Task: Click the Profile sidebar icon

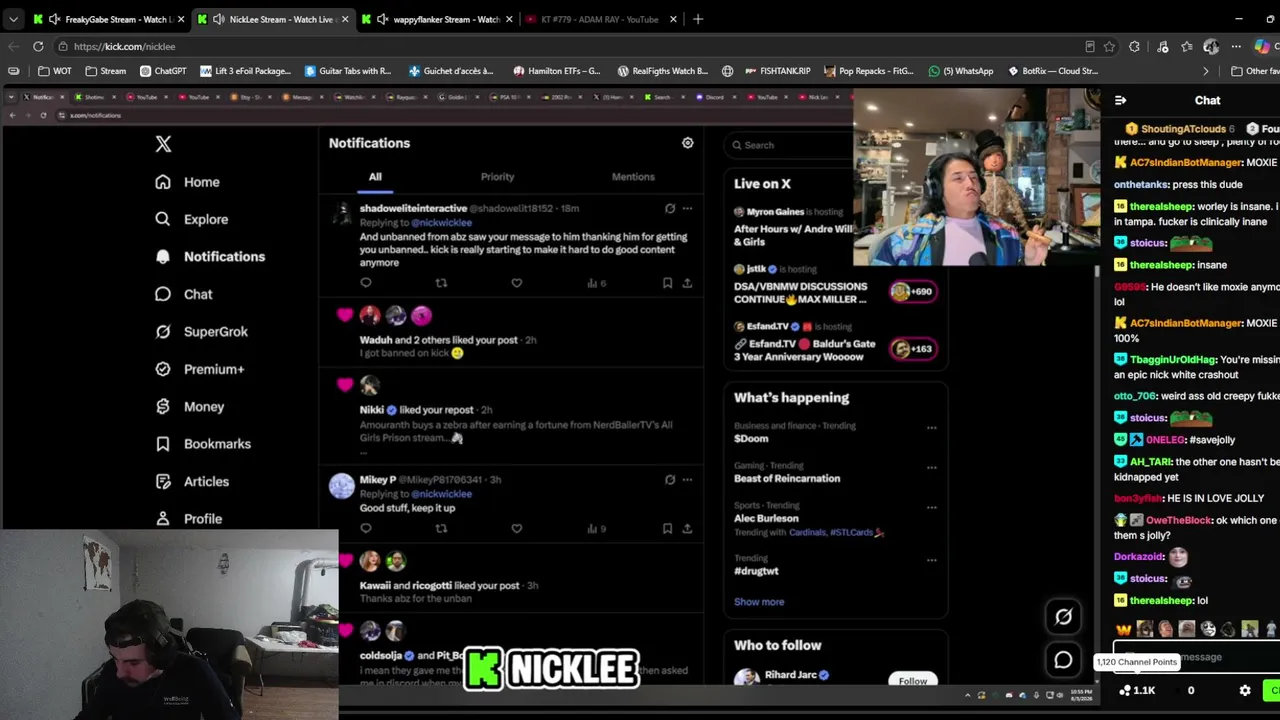Action: point(163,519)
